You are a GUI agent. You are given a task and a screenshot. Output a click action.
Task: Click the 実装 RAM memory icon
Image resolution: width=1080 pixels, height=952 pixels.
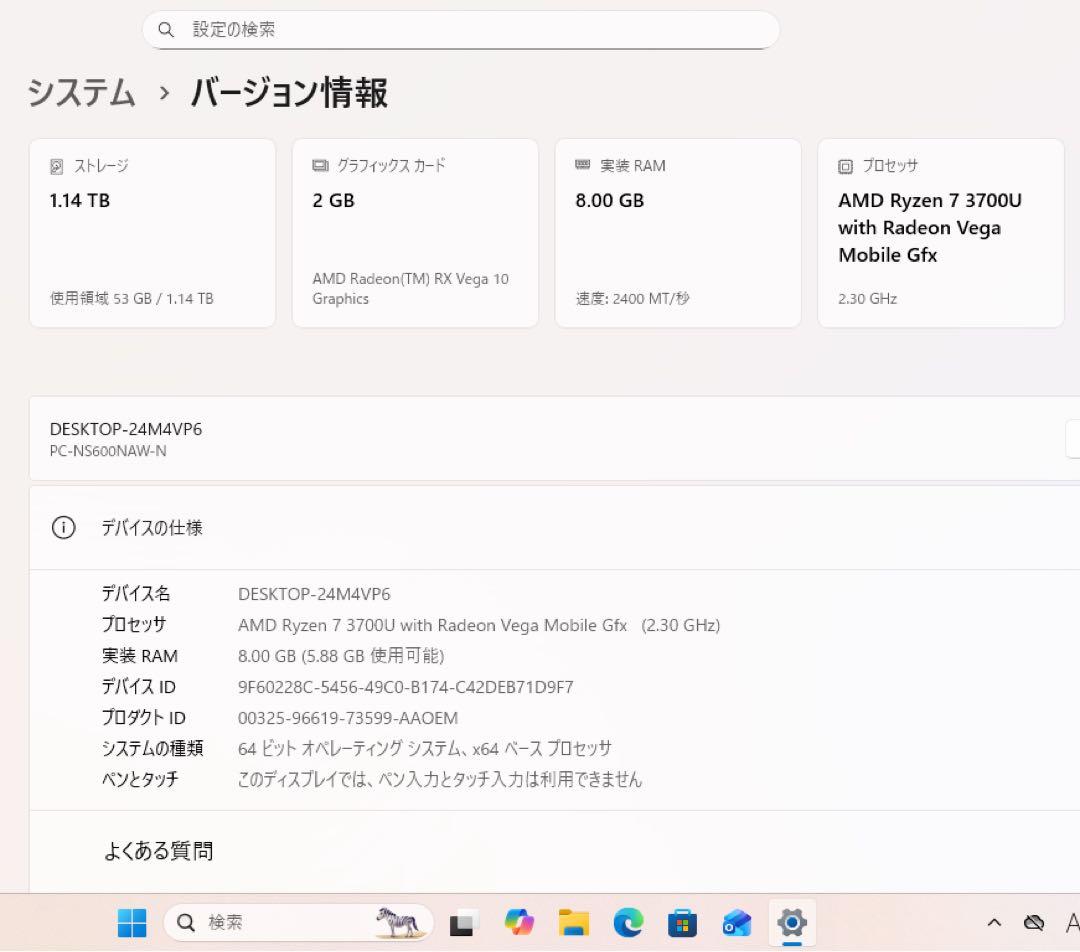[x=582, y=165]
